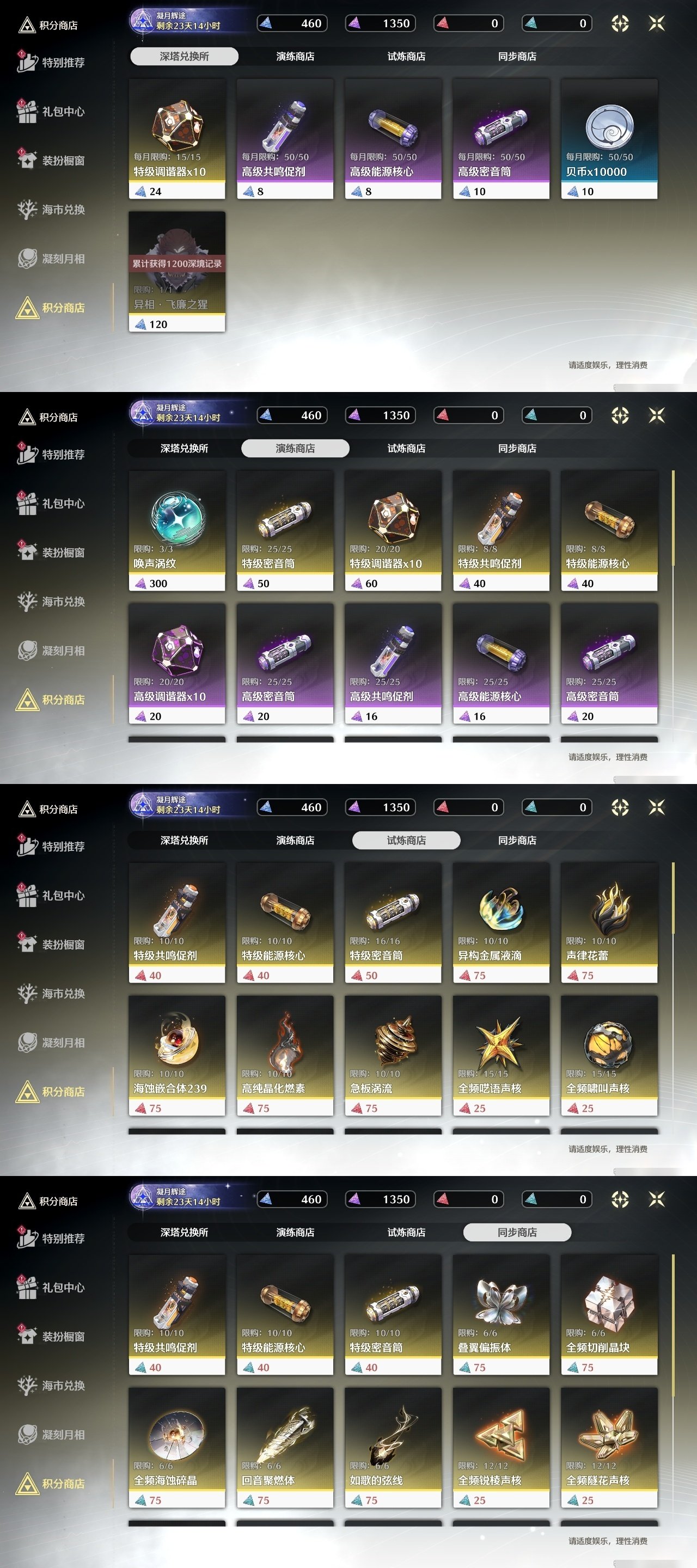Select the 贝币x10000 shell coin item

[609, 139]
